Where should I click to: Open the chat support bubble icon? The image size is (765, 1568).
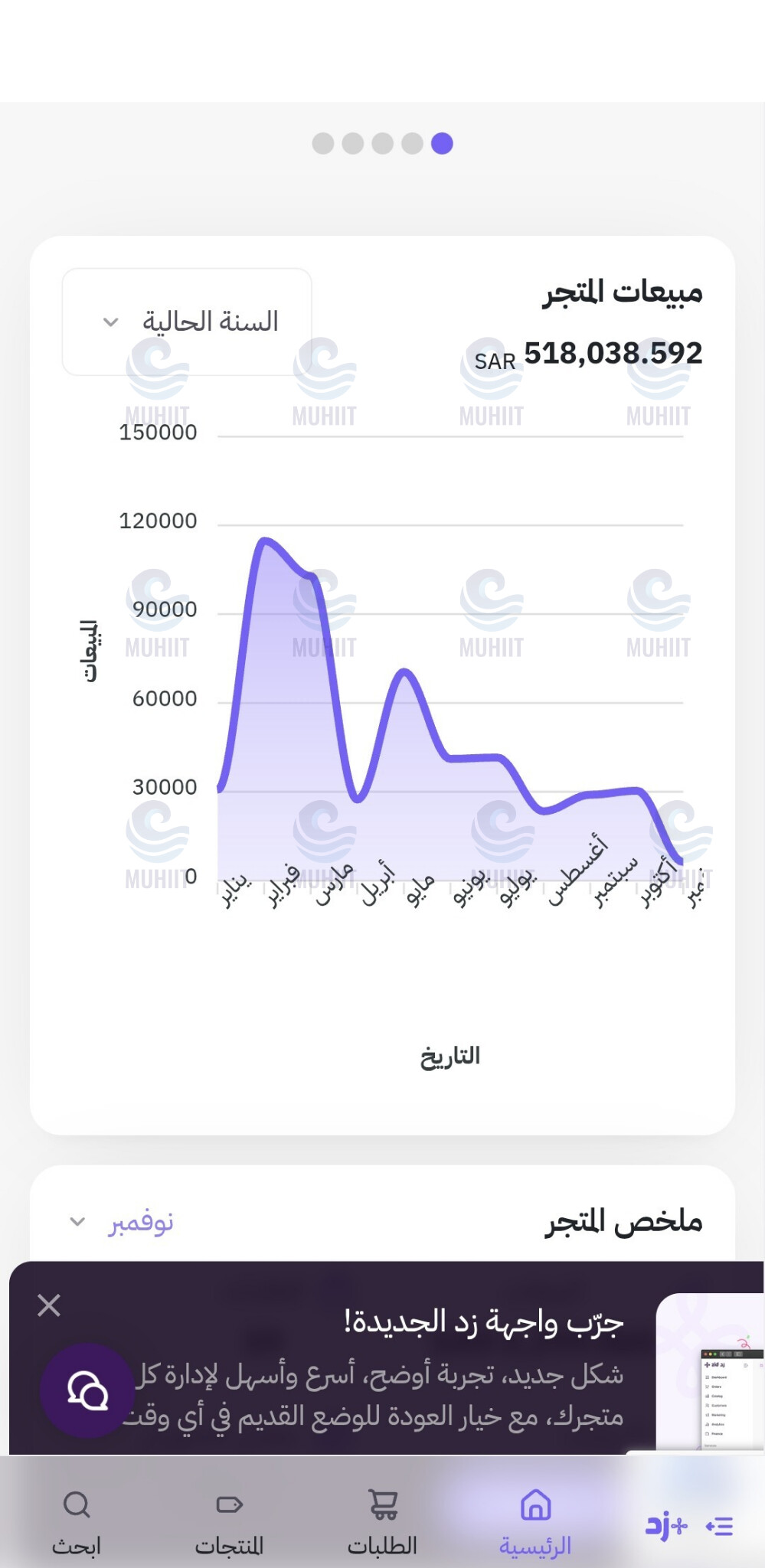pyautogui.click(x=87, y=1390)
